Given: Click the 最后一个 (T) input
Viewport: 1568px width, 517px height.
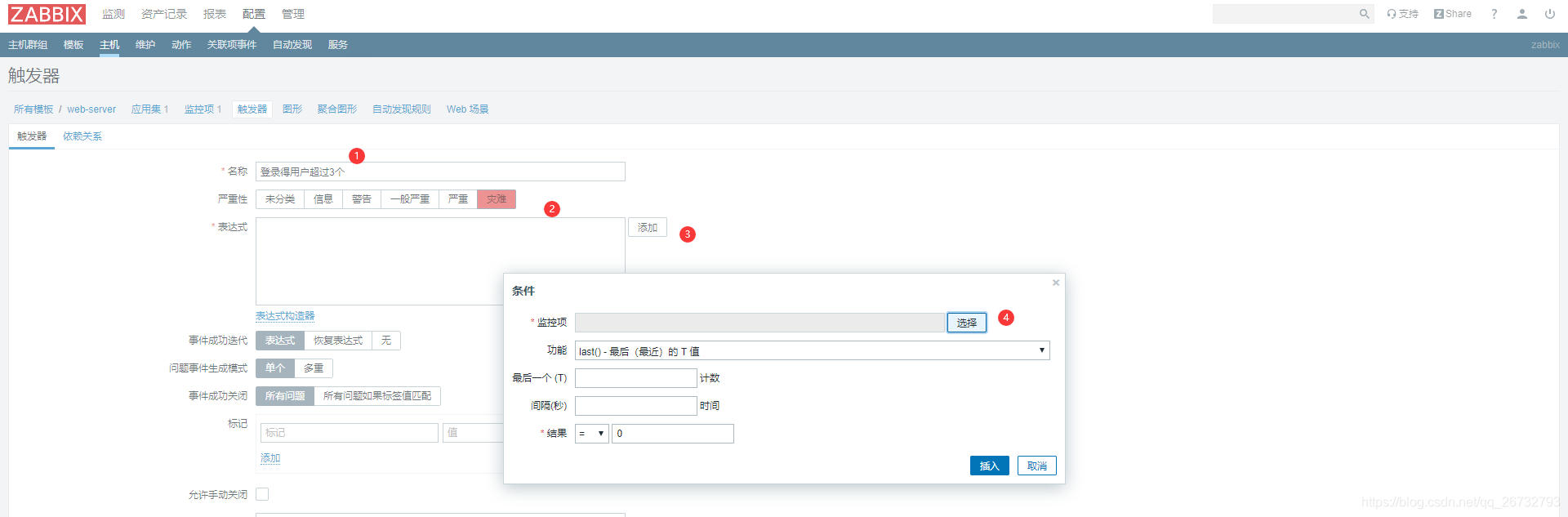Looking at the screenshot, I should (636, 378).
